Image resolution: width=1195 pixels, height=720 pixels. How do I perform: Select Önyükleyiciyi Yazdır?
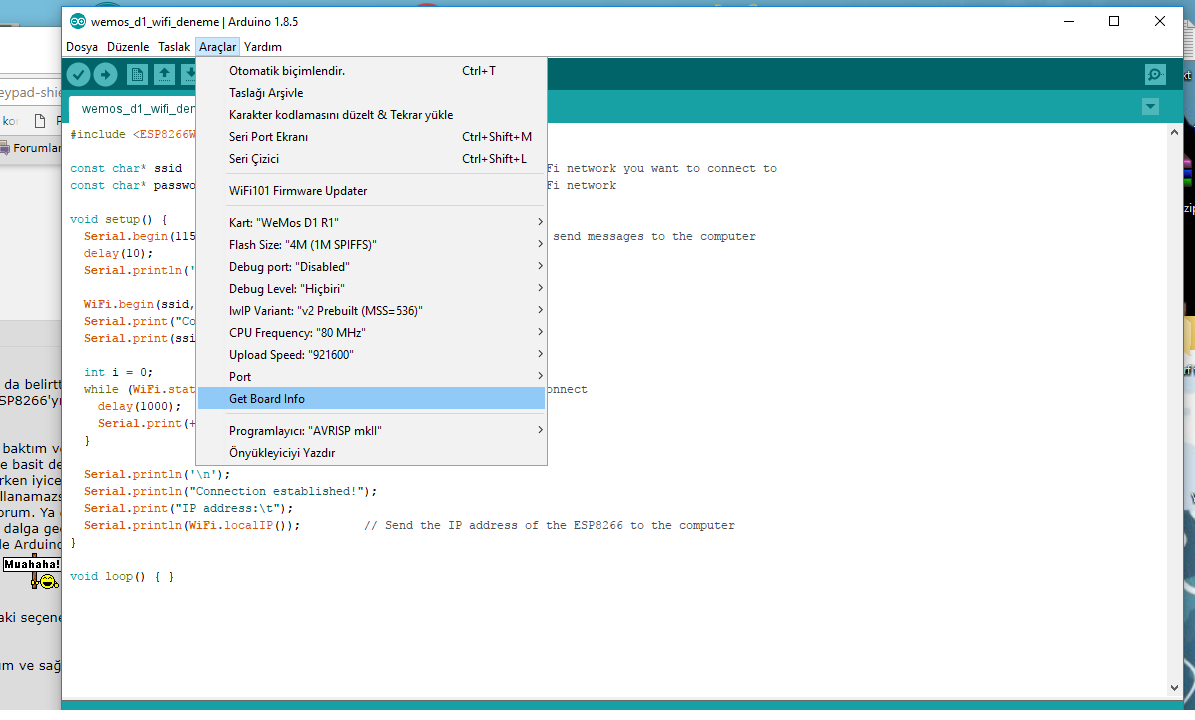(x=371, y=453)
